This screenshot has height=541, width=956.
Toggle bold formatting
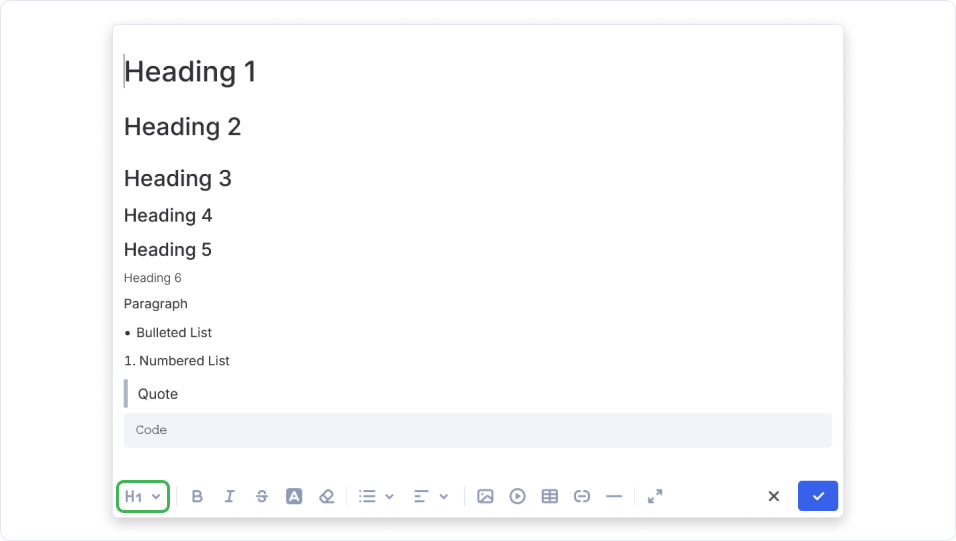click(x=197, y=496)
